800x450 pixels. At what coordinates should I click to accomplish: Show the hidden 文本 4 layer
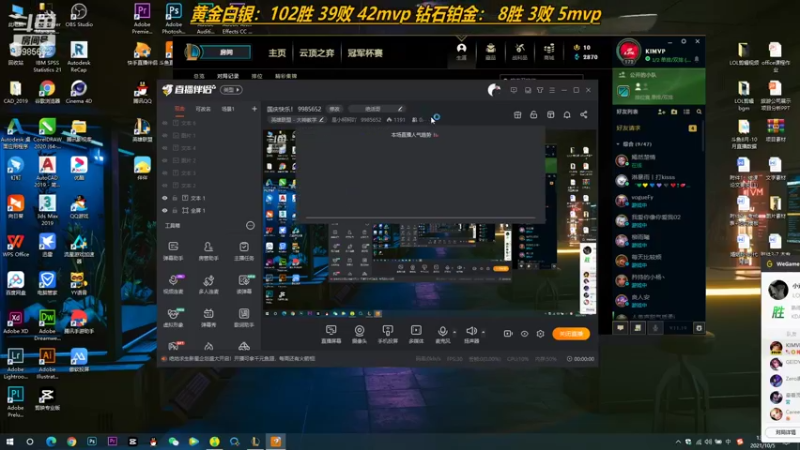coord(165,148)
